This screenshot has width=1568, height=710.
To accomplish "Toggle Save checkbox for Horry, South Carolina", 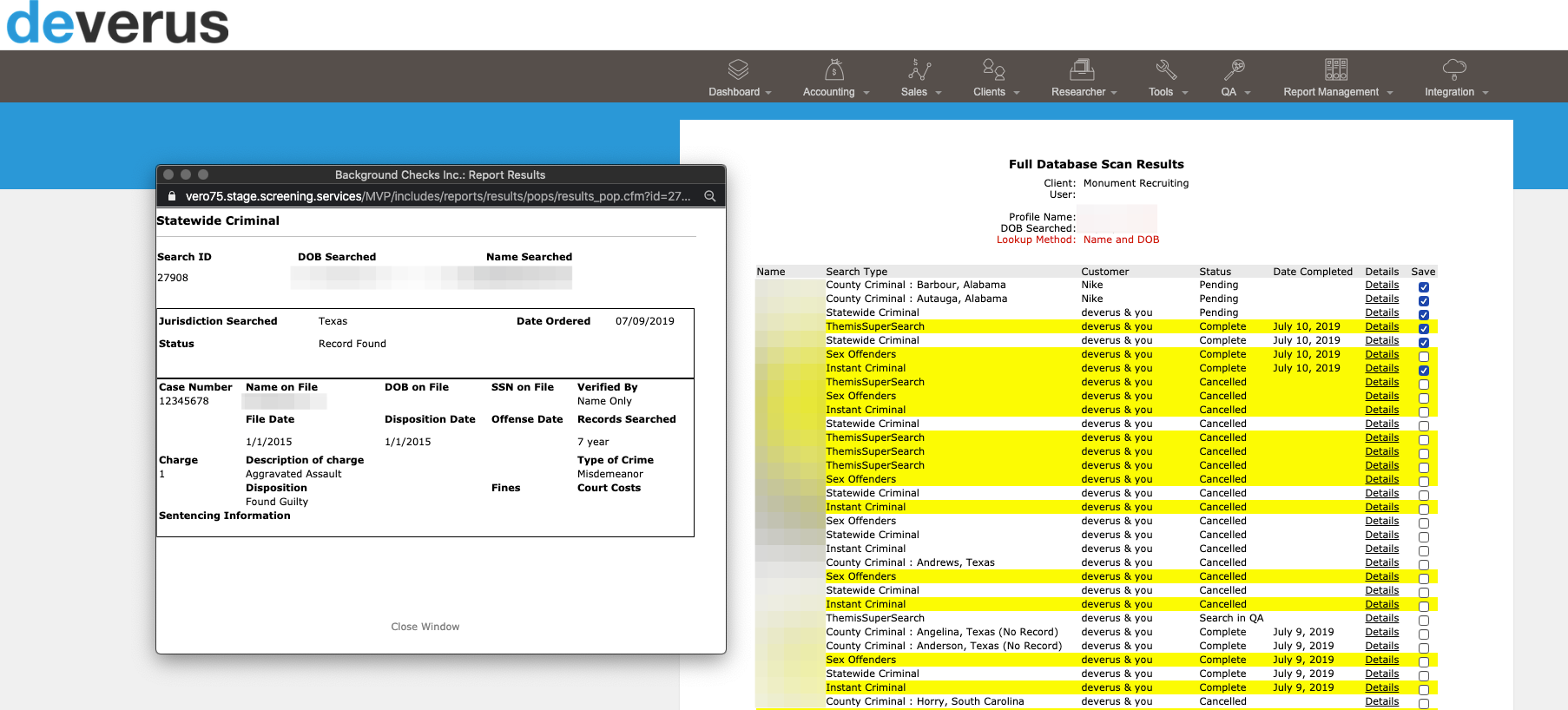I will 1424,704.
